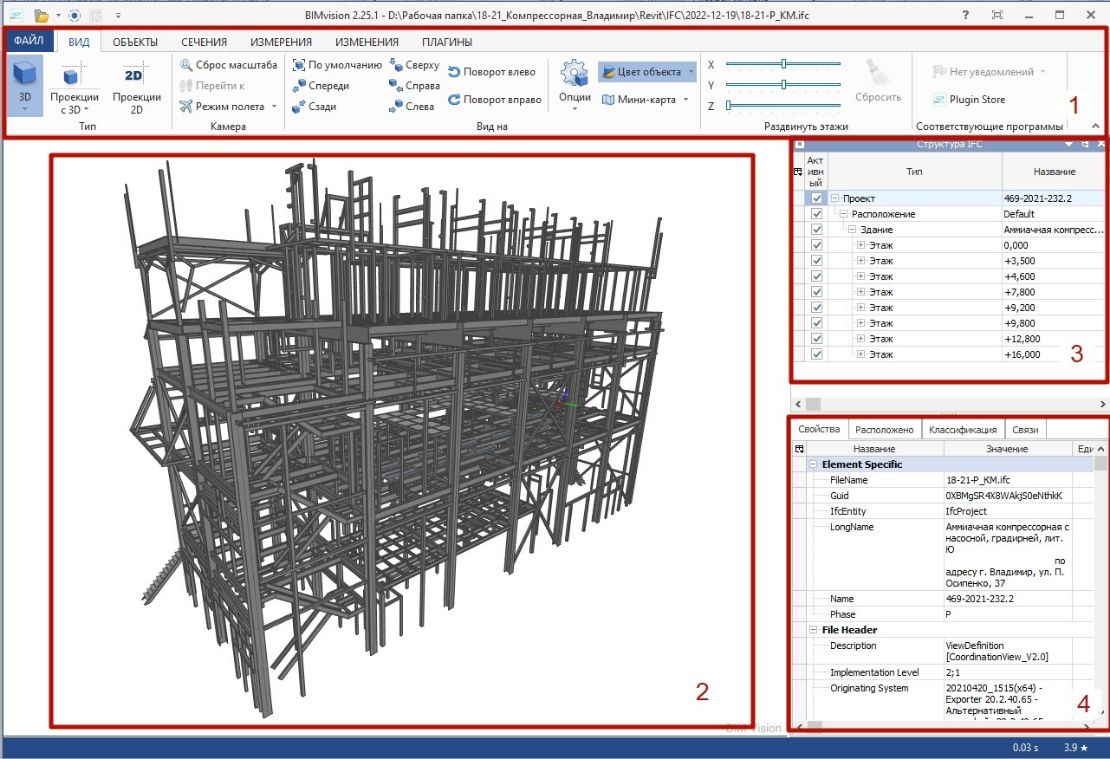Set the view from top (Сверху)
This screenshot has height=759, width=1110.
[396, 65]
